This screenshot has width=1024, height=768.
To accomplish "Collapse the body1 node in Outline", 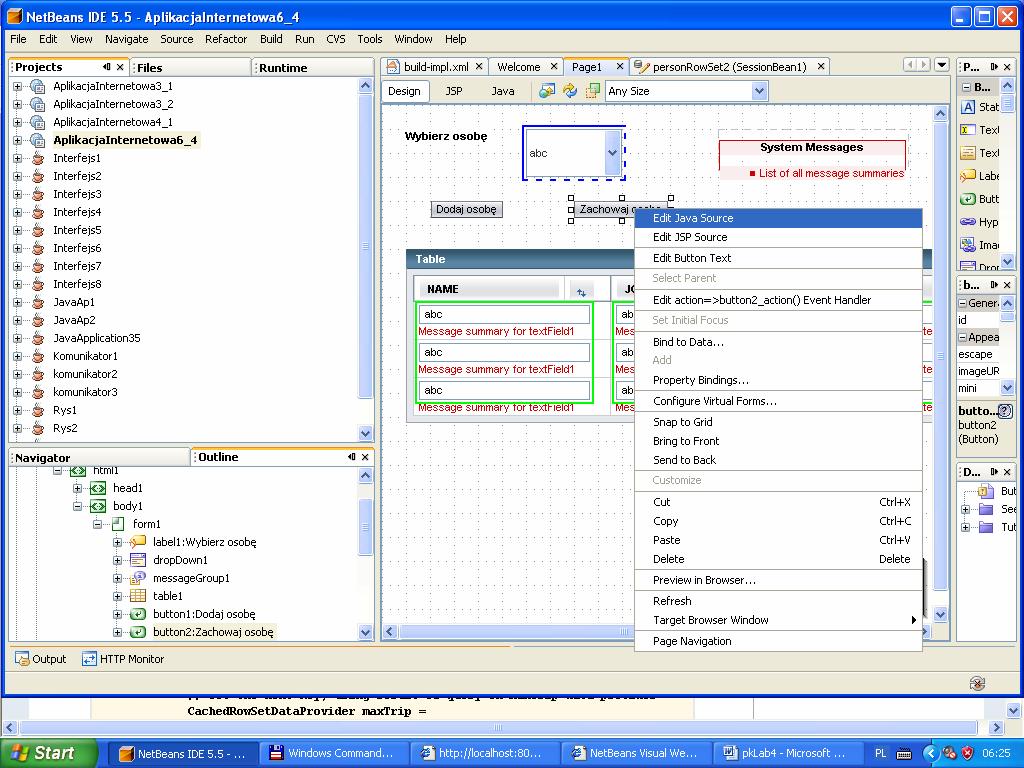I will (x=78, y=506).
